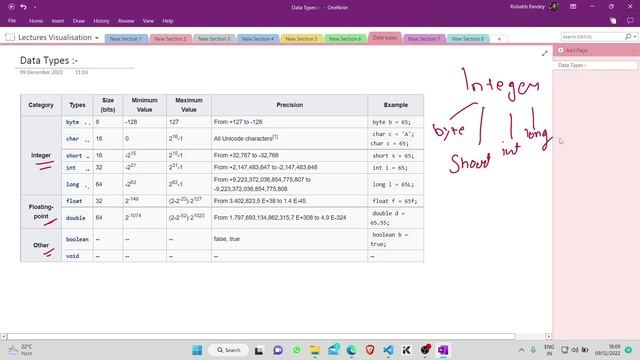Open the History ribbon tab
640x360 pixels.
click(x=101, y=21)
